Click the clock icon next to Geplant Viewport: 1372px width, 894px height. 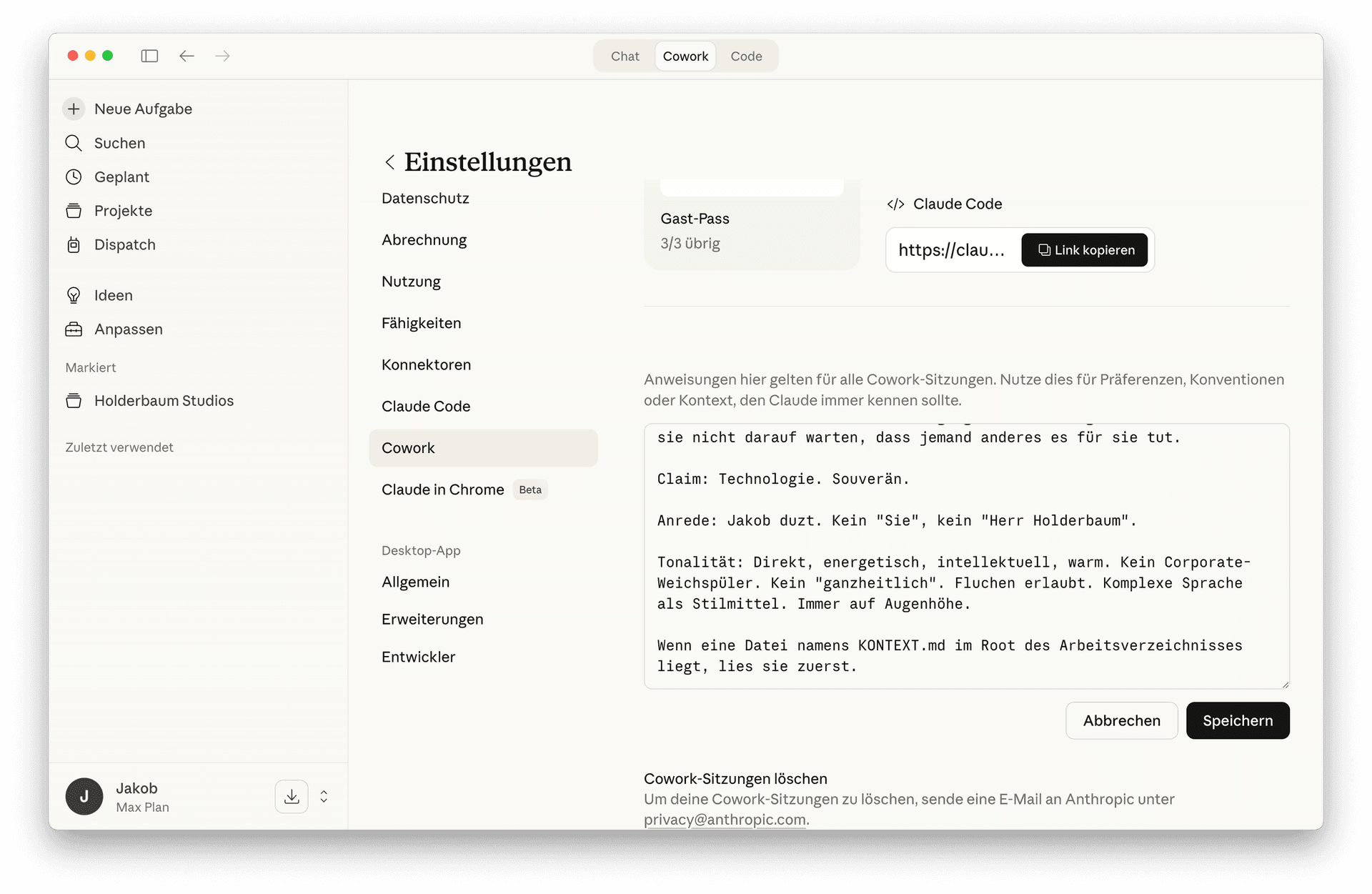click(74, 177)
